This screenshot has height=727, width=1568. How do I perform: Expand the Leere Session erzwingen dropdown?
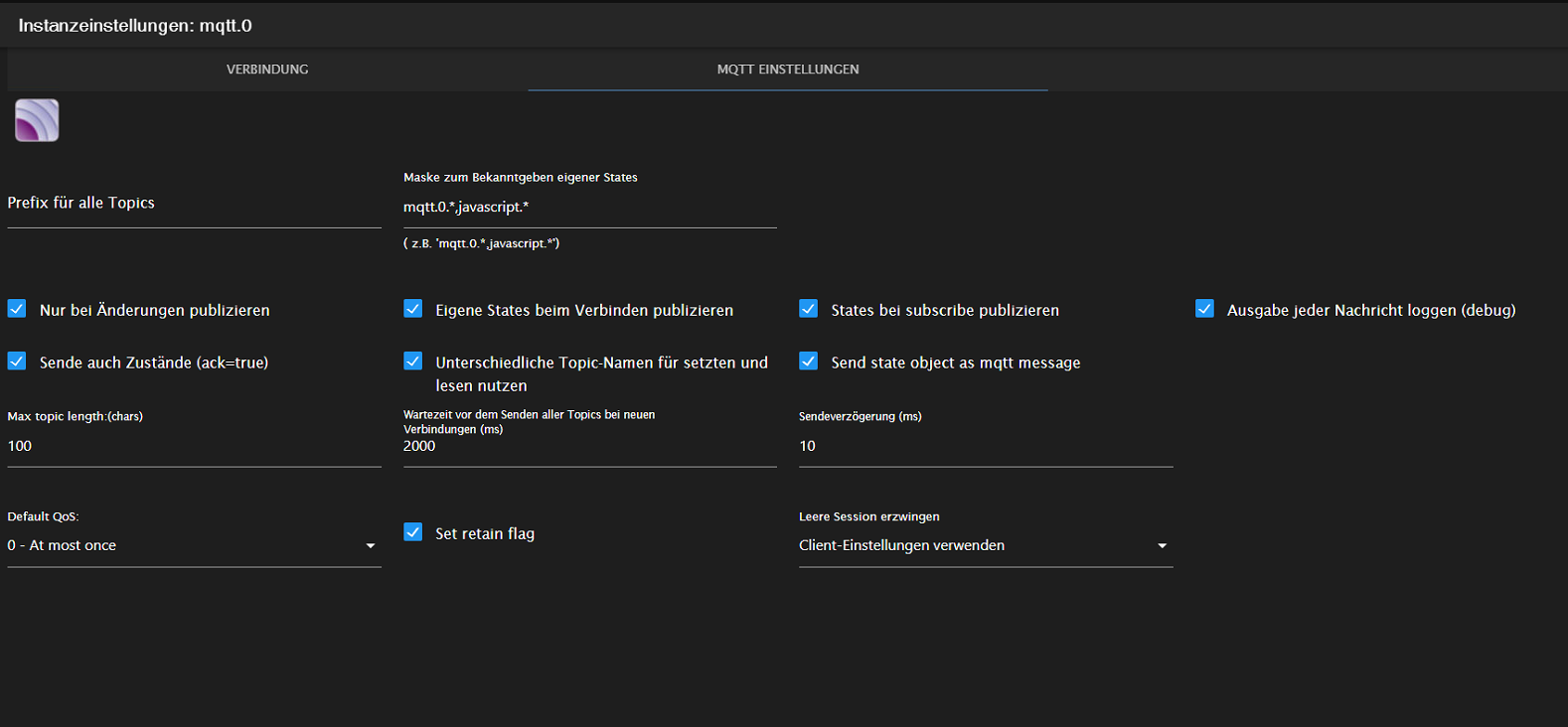pyautogui.click(x=985, y=545)
